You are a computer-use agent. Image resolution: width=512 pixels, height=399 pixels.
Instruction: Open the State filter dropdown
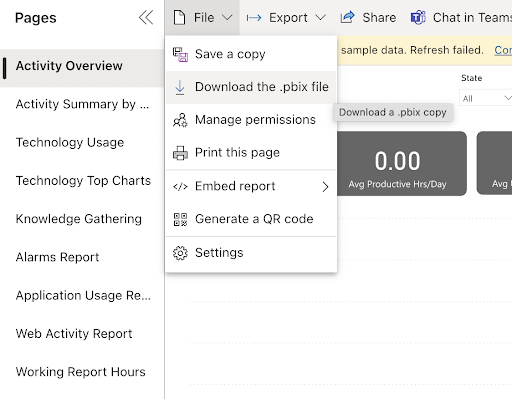coord(486,98)
